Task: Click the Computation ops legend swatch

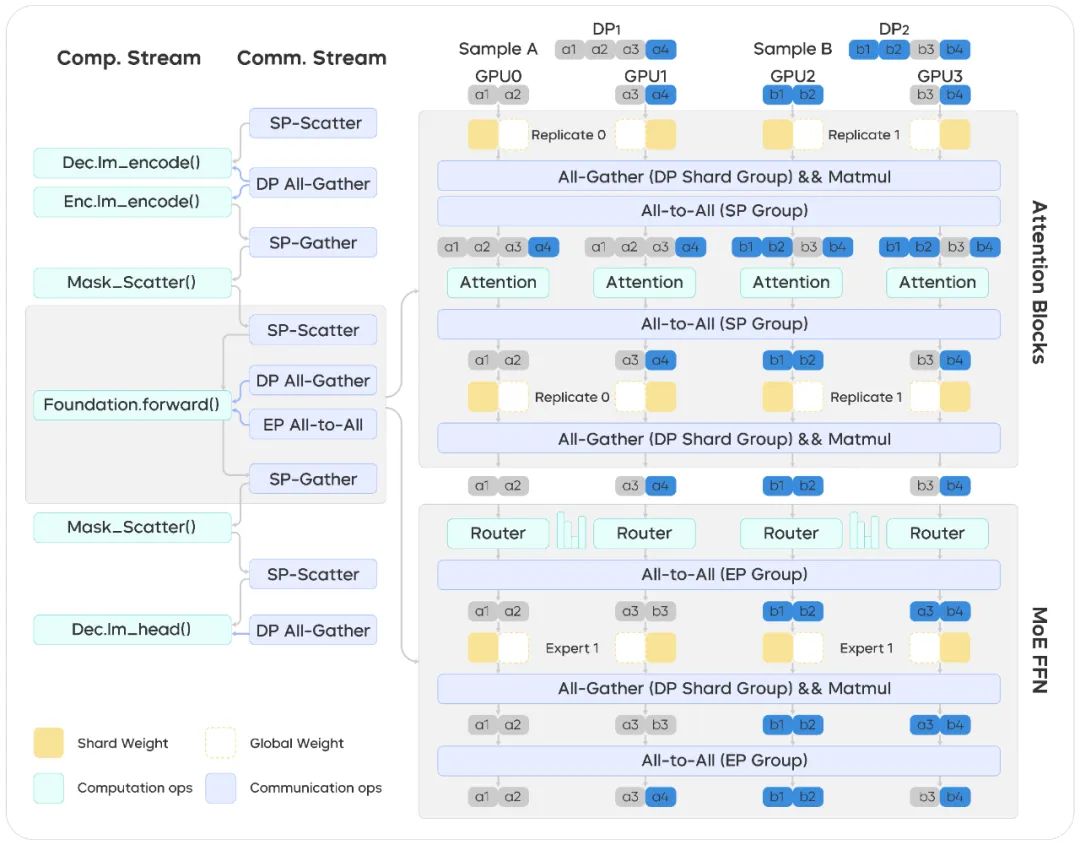Action: (48, 787)
